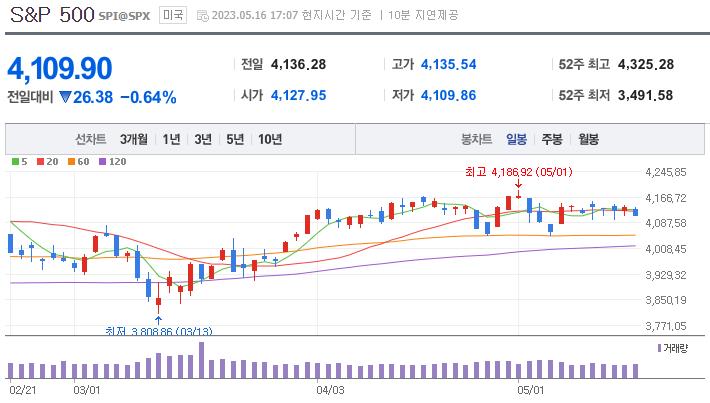
Task: Click the calendar icon beside the timestamp
Action: click(x=202, y=16)
